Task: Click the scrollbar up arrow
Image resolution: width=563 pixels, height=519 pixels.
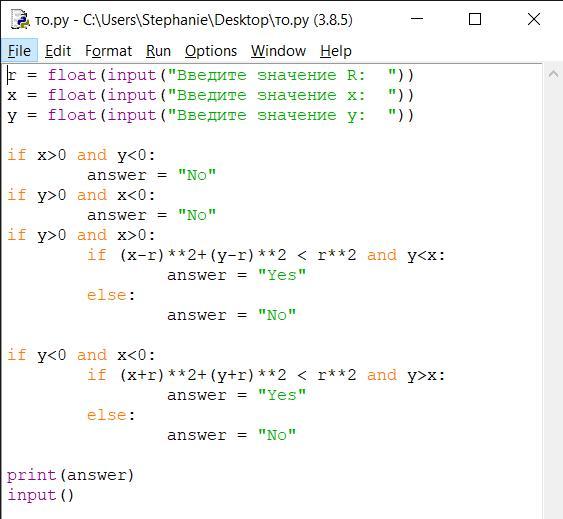Action: (553, 74)
